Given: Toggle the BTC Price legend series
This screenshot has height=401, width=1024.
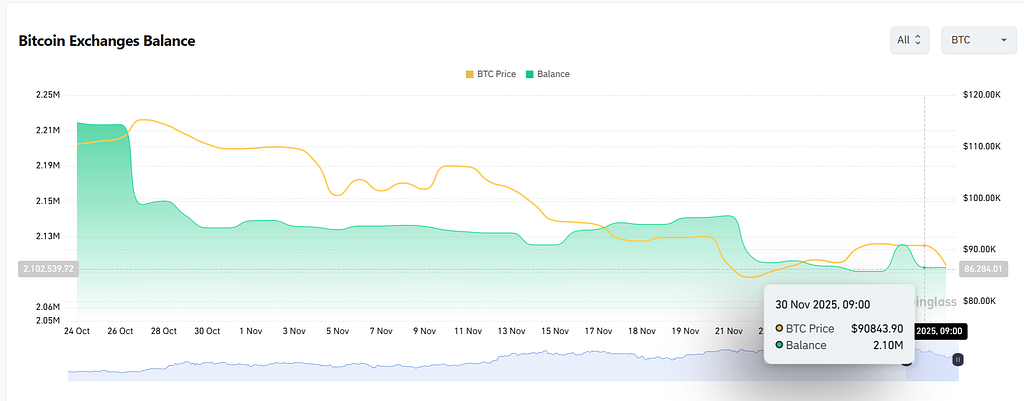Looking at the screenshot, I should [x=490, y=74].
